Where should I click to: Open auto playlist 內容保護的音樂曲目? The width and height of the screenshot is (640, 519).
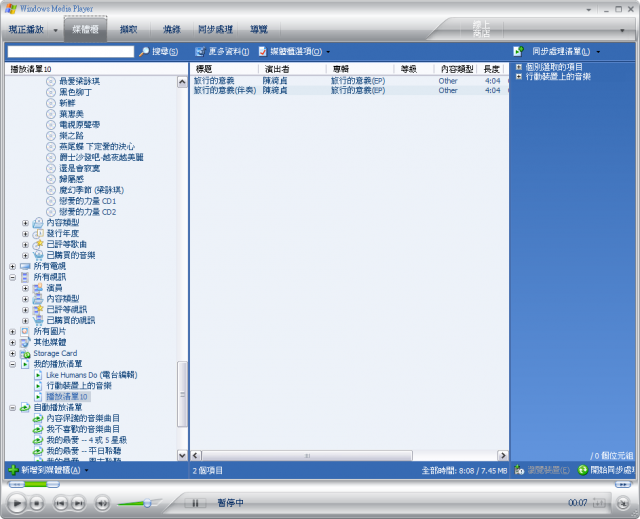point(83,419)
